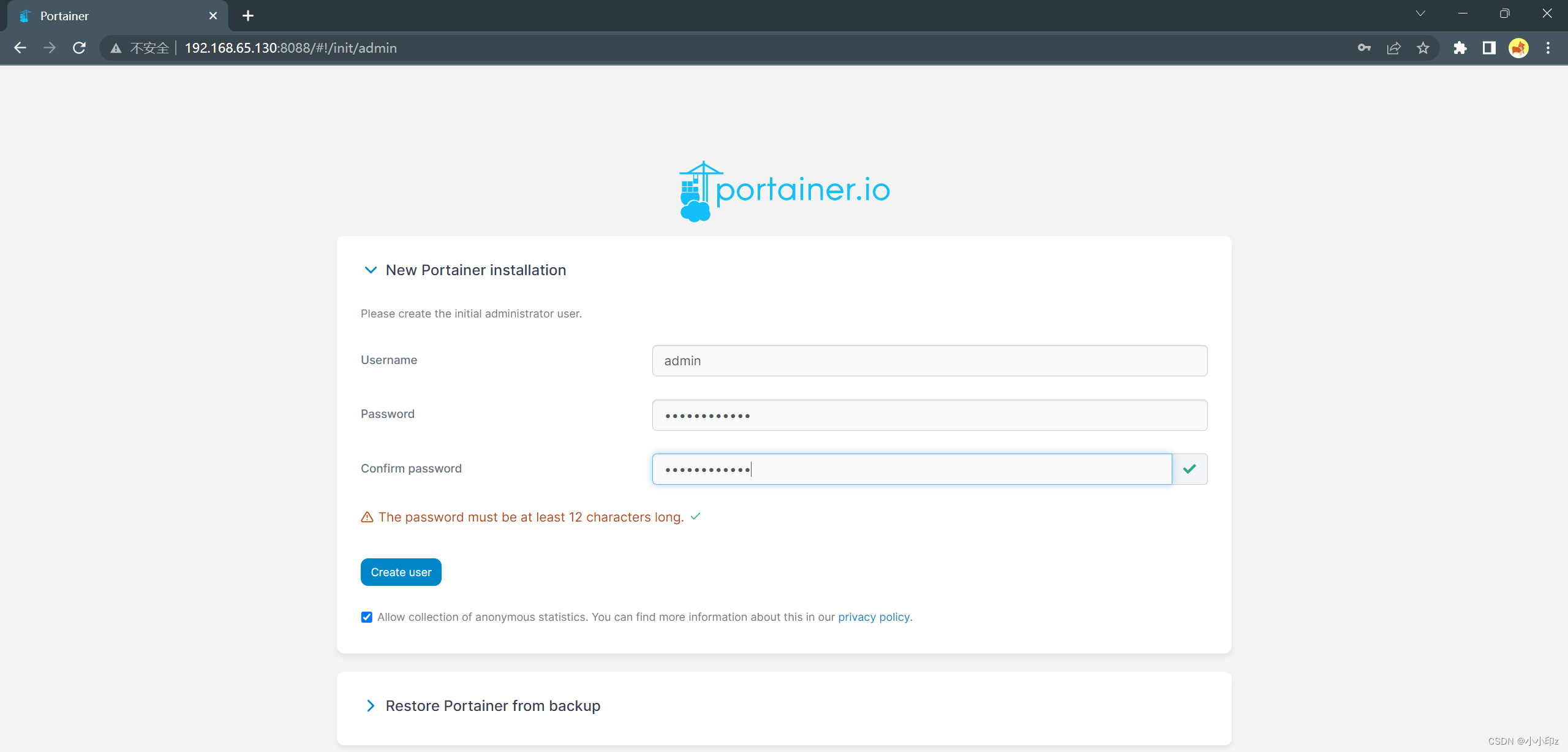Expand Restore Portainer from backup
This screenshot has height=752, width=1568.
(x=371, y=706)
